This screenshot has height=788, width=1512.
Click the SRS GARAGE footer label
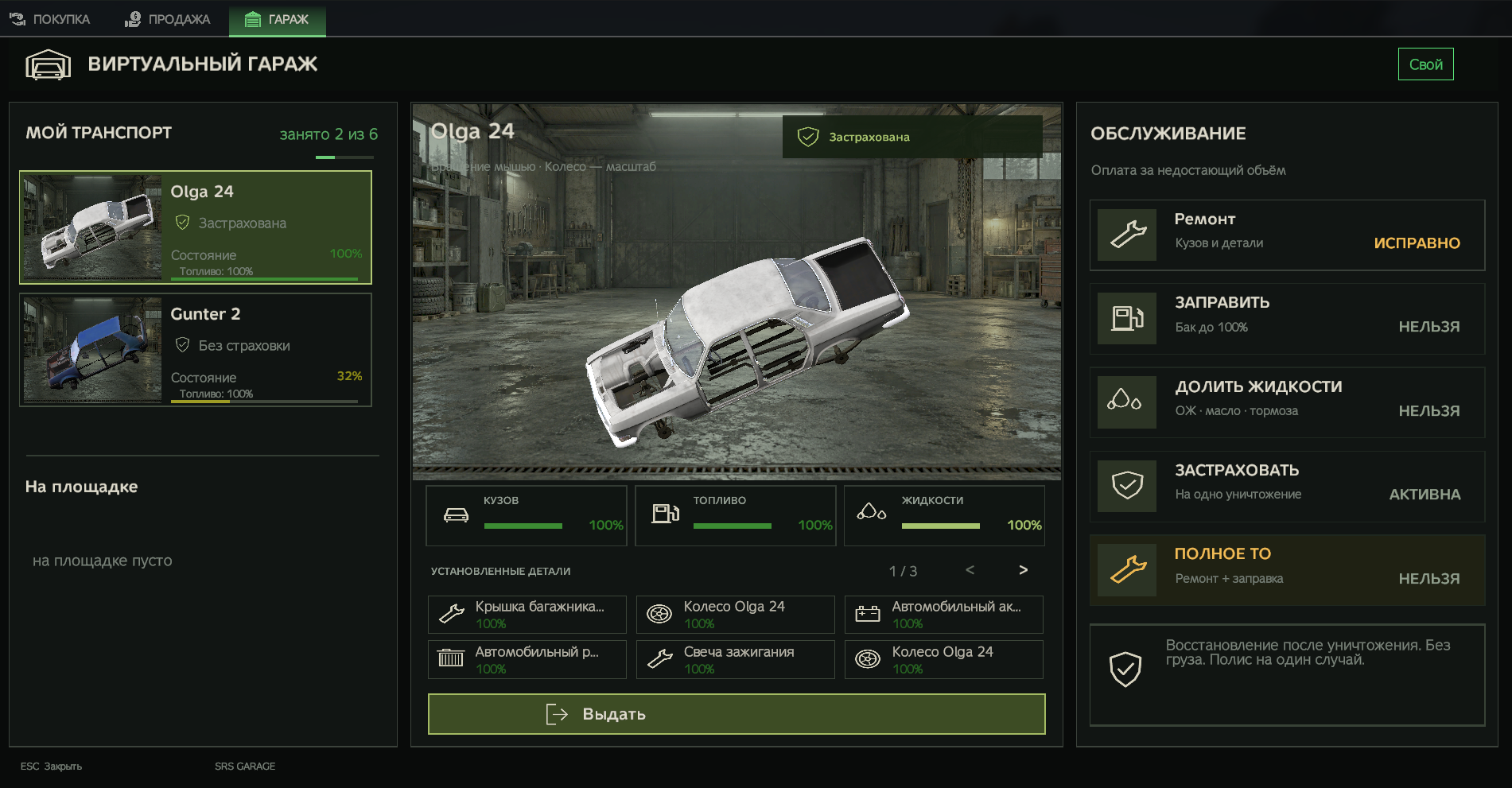click(x=245, y=767)
